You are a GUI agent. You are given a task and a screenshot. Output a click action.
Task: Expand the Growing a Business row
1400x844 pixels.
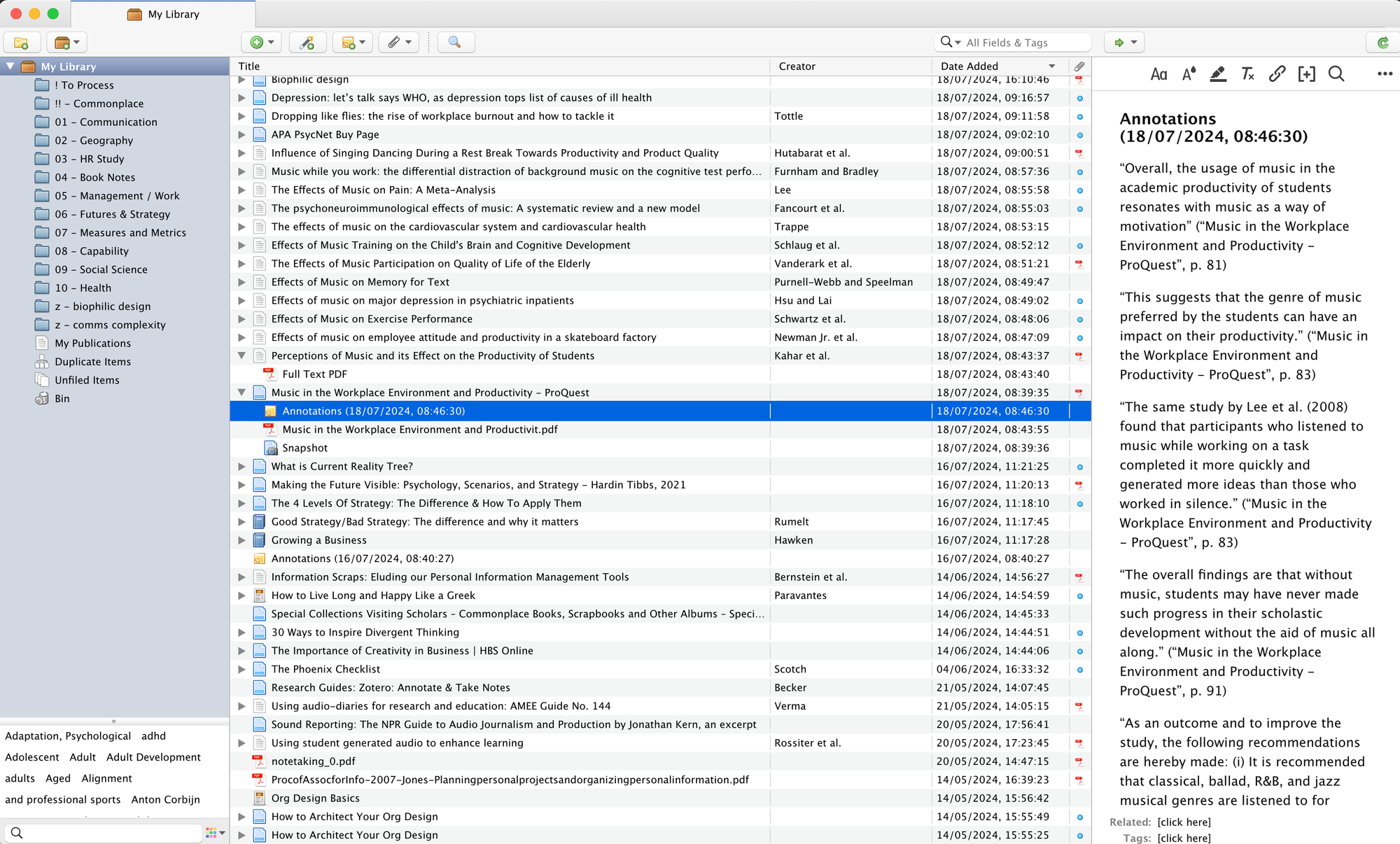point(241,540)
